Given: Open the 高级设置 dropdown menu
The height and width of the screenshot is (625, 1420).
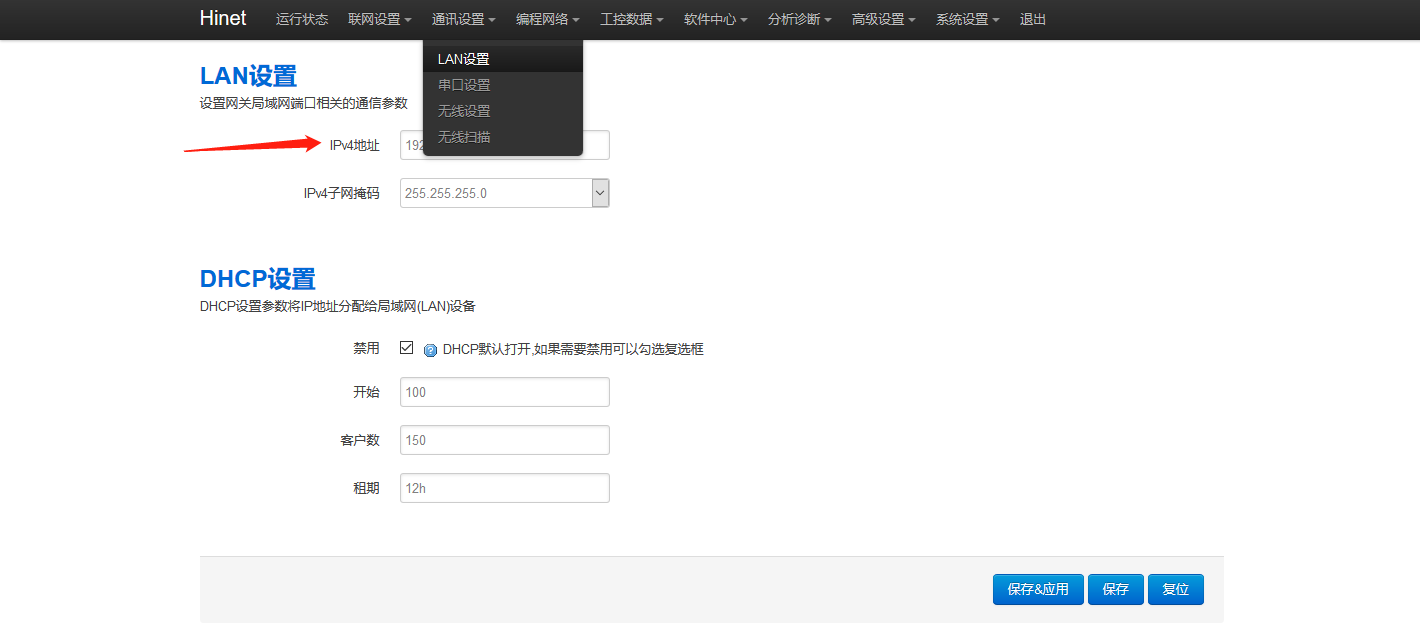Looking at the screenshot, I should coord(883,19).
